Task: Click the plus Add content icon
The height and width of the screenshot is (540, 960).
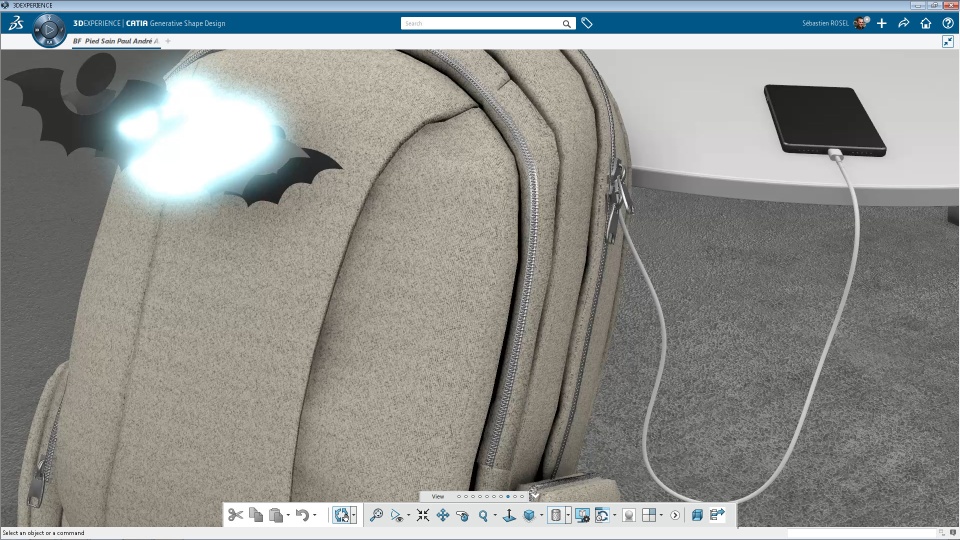Action: 882,23
